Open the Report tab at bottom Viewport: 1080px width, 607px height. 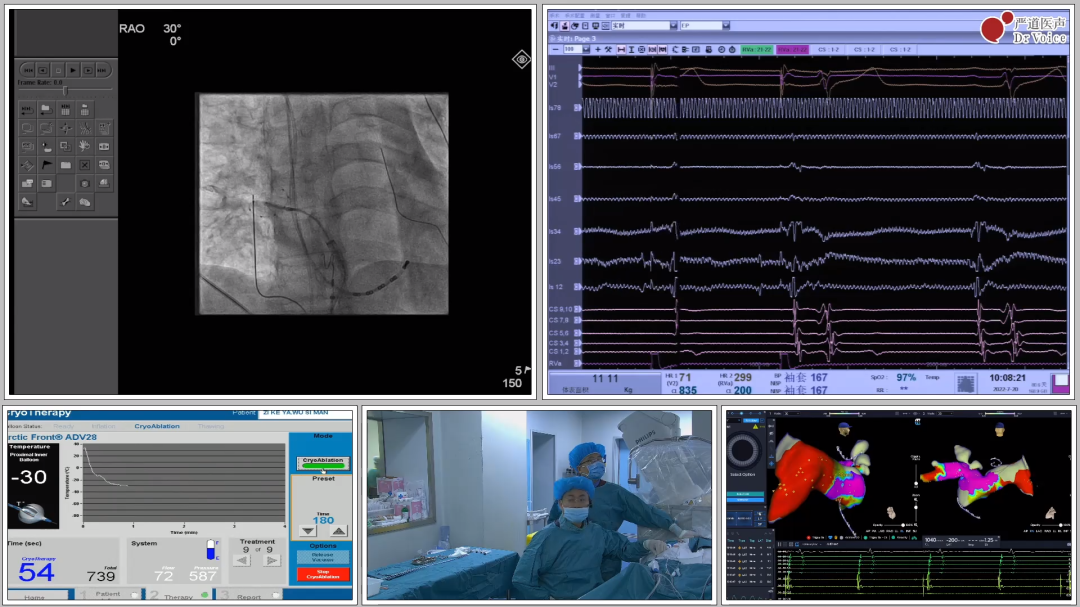[248, 596]
